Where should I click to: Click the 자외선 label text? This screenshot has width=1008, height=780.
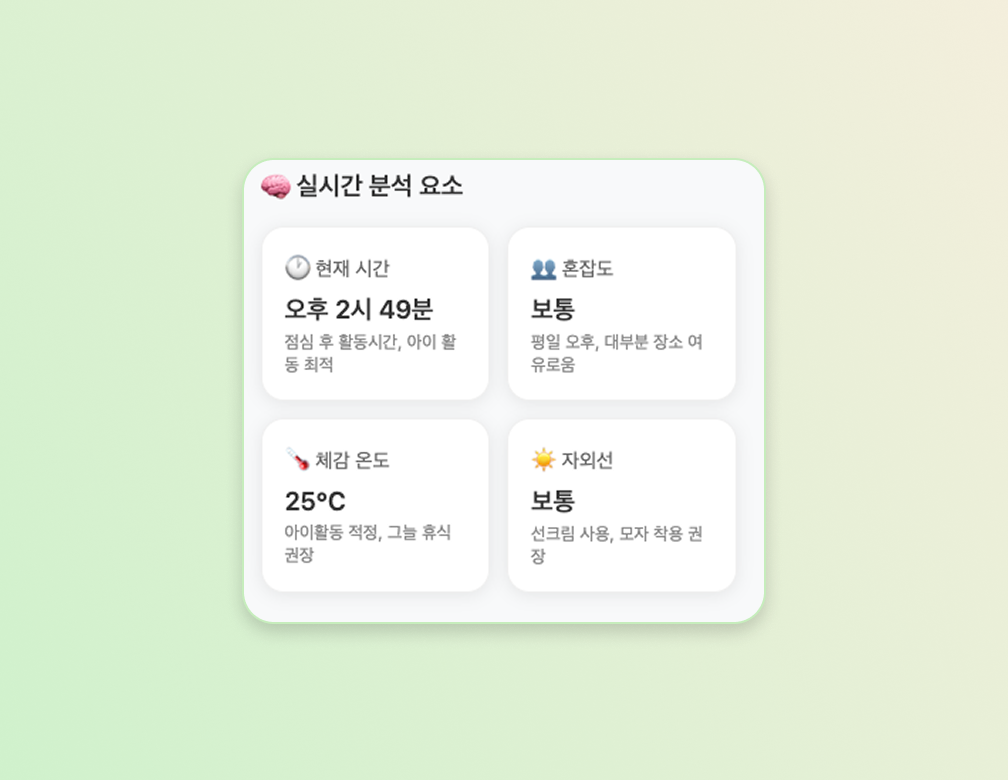[587, 460]
